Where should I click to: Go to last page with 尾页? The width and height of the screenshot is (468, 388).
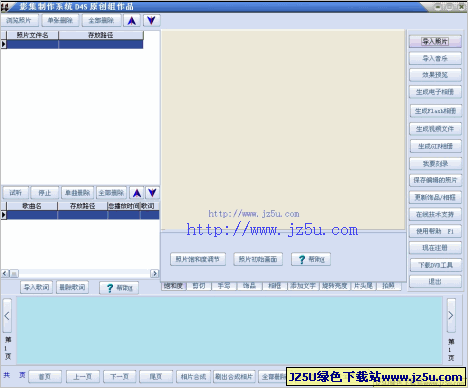[156, 377]
